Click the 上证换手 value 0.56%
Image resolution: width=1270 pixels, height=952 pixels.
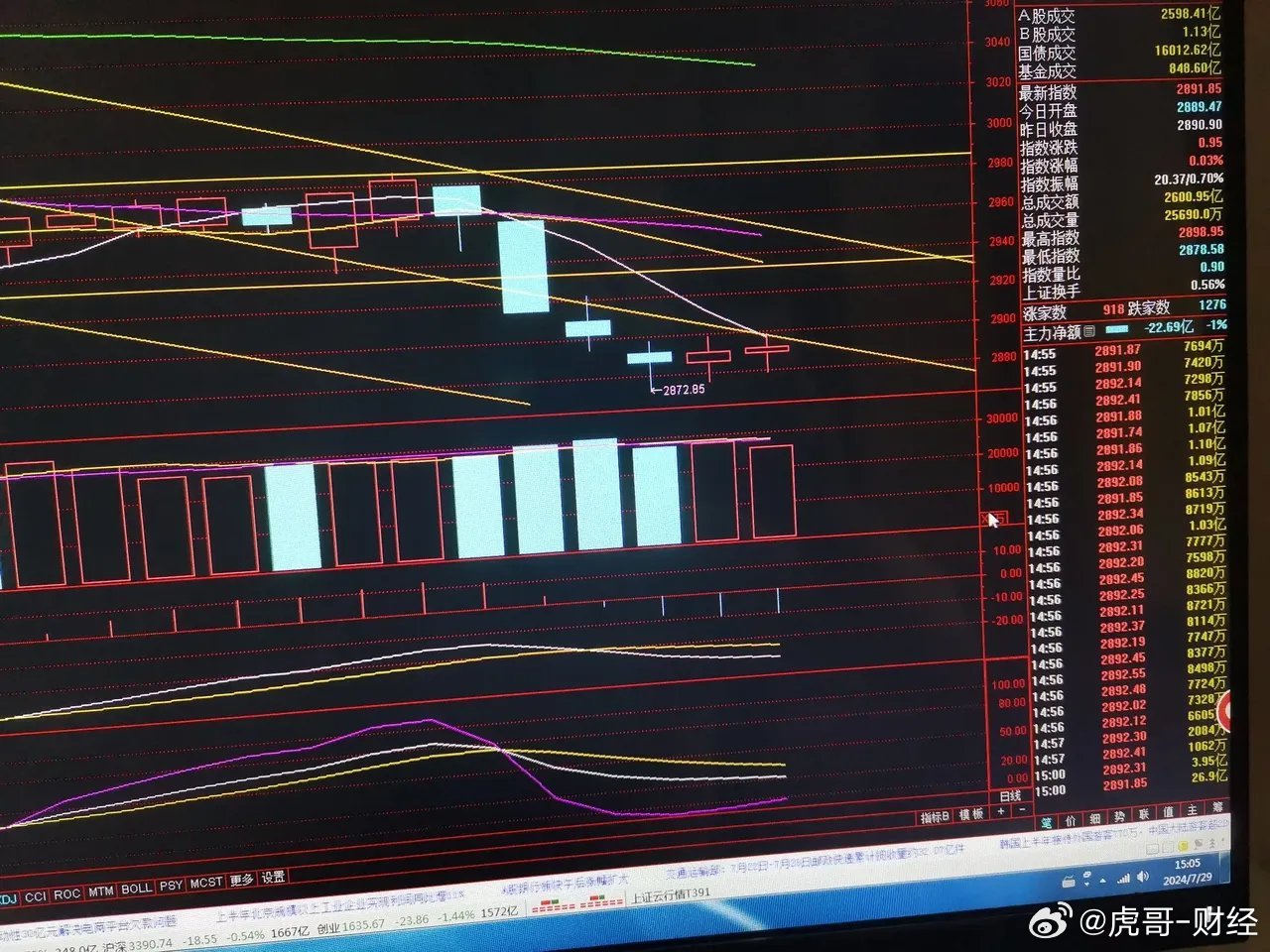click(1207, 285)
